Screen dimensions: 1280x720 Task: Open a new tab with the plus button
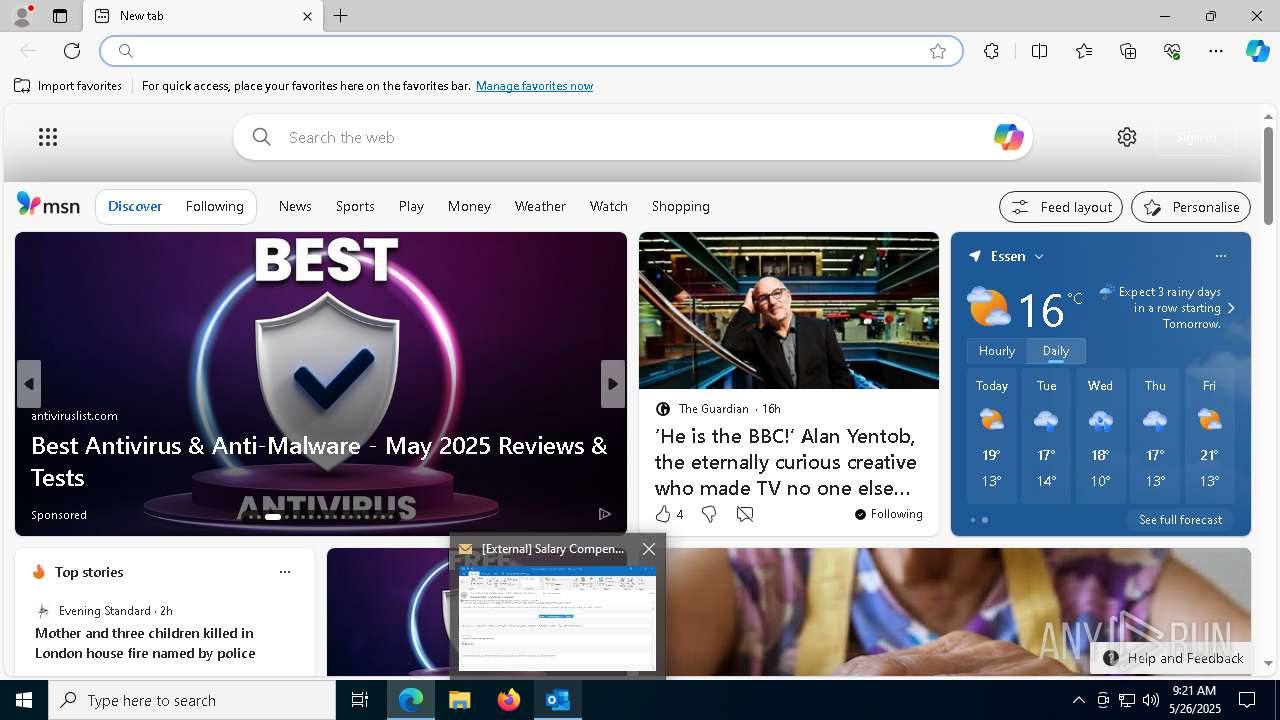point(340,16)
